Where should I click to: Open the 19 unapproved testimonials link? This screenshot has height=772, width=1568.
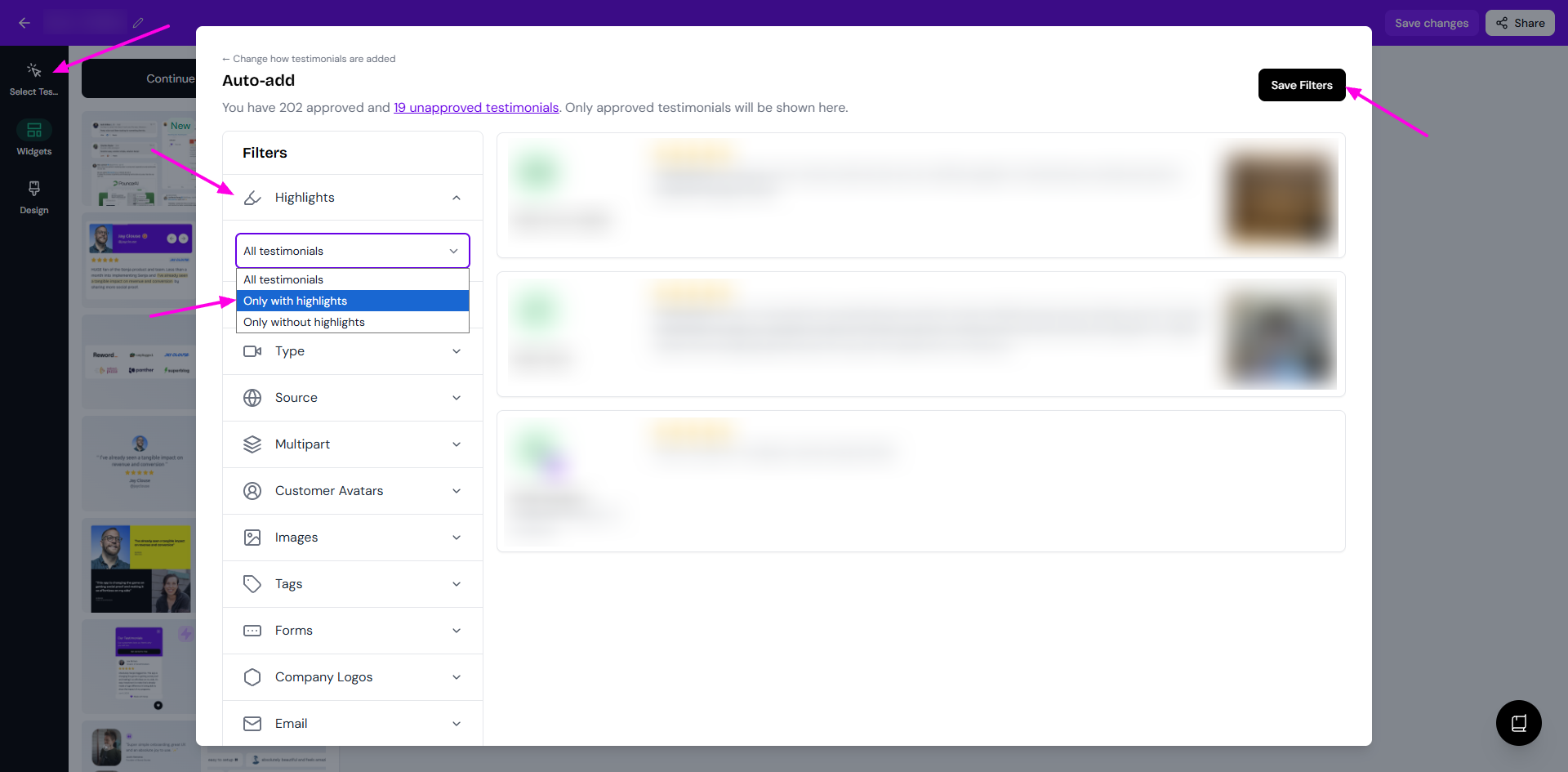click(x=476, y=108)
